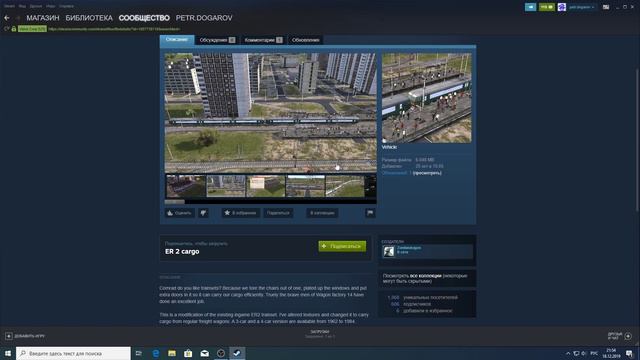Show hidden system tray icons chevron
This screenshot has width=640, height=360.
[568, 353]
